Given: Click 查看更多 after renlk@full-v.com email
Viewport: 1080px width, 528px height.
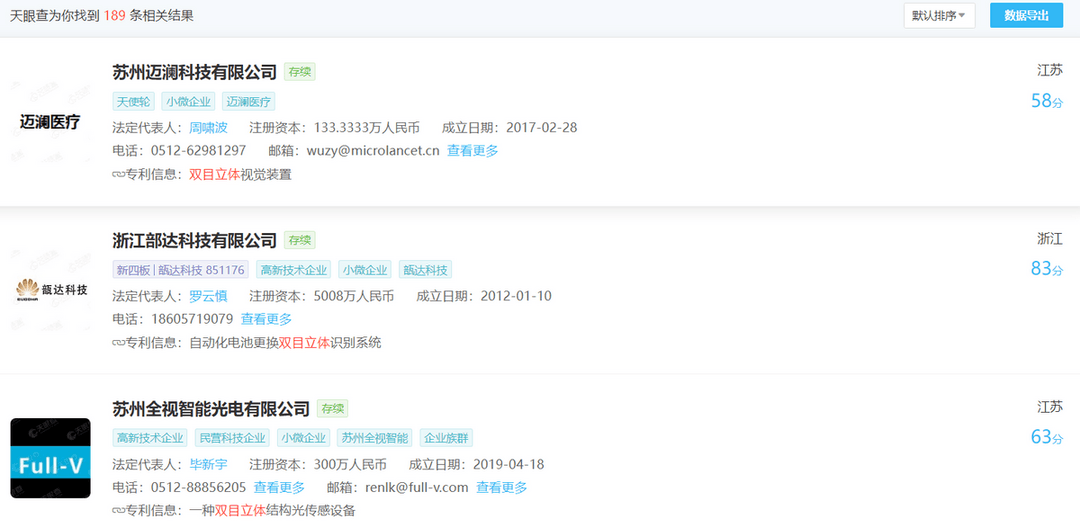Looking at the screenshot, I should (x=501, y=487).
